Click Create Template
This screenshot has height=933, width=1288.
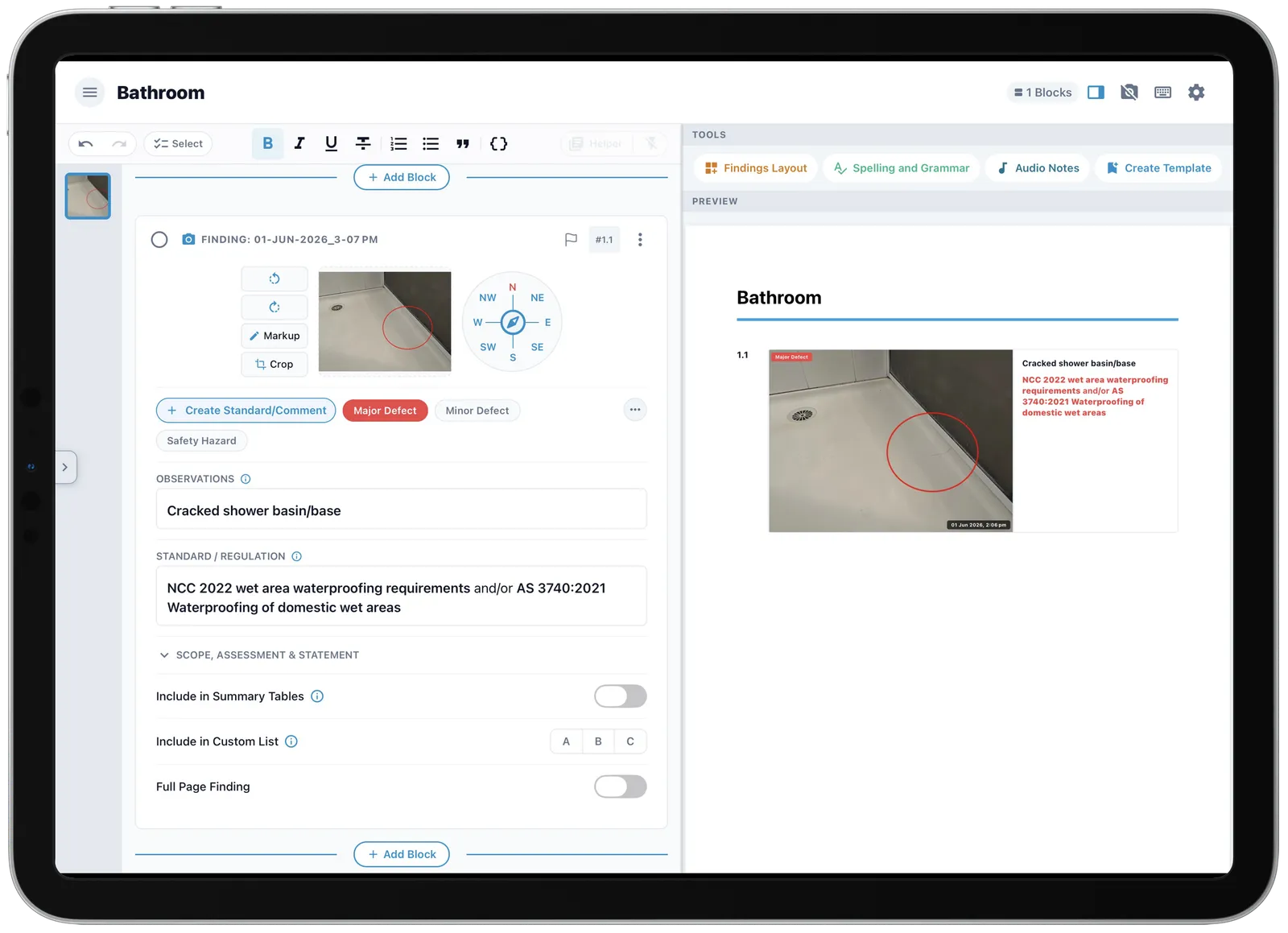coord(1159,168)
